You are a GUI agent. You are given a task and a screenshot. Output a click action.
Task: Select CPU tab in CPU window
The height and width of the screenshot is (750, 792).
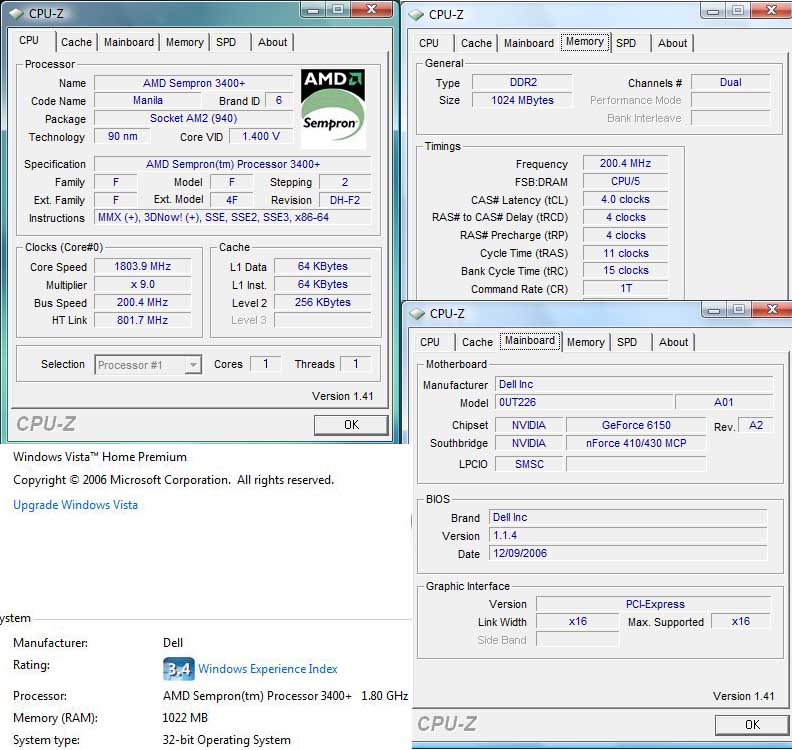pyautogui.click(x=29, y=41)
